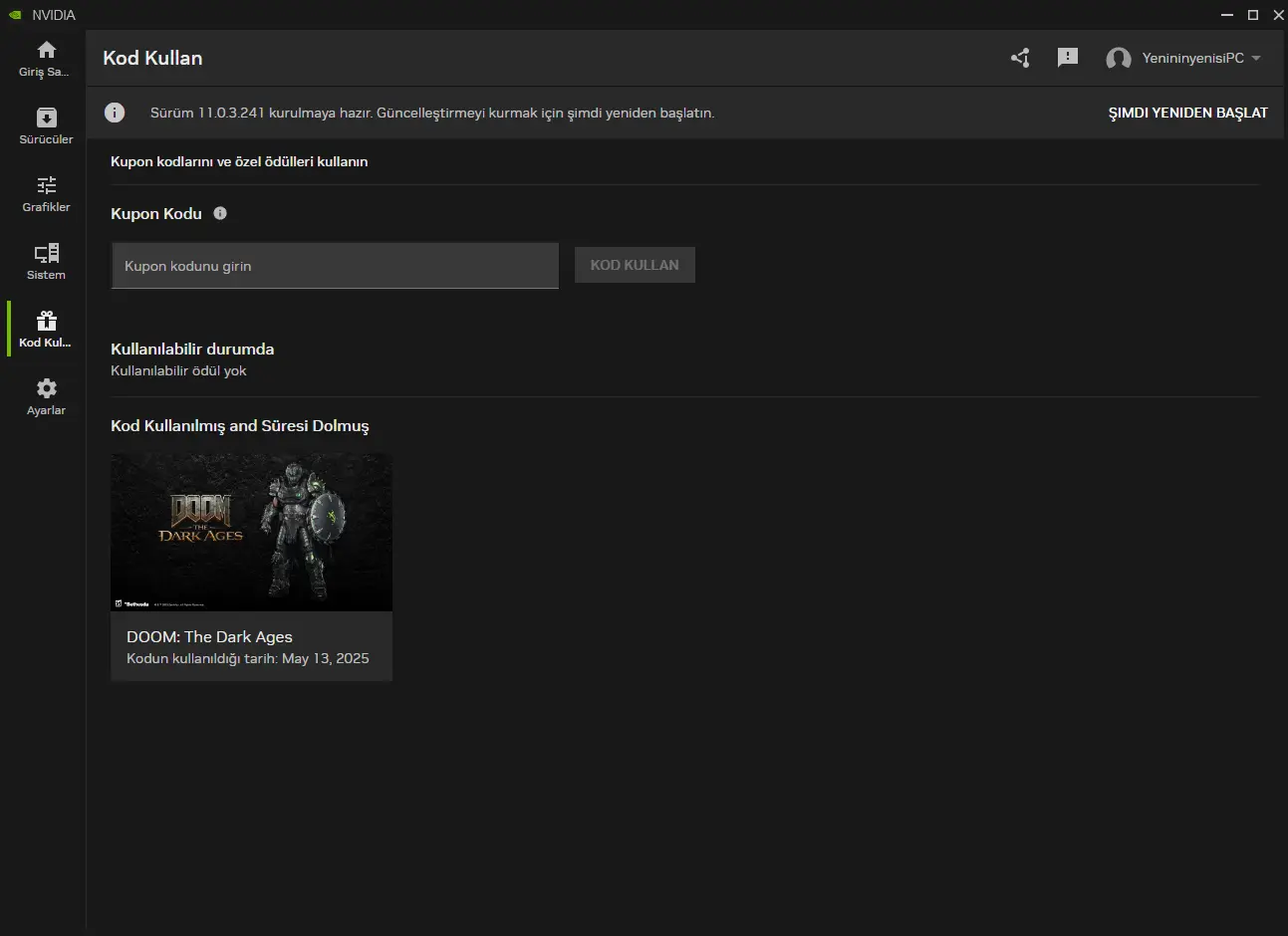Select the Kod Kullan gift icon
1288x936 pixels.
(46, 321)
